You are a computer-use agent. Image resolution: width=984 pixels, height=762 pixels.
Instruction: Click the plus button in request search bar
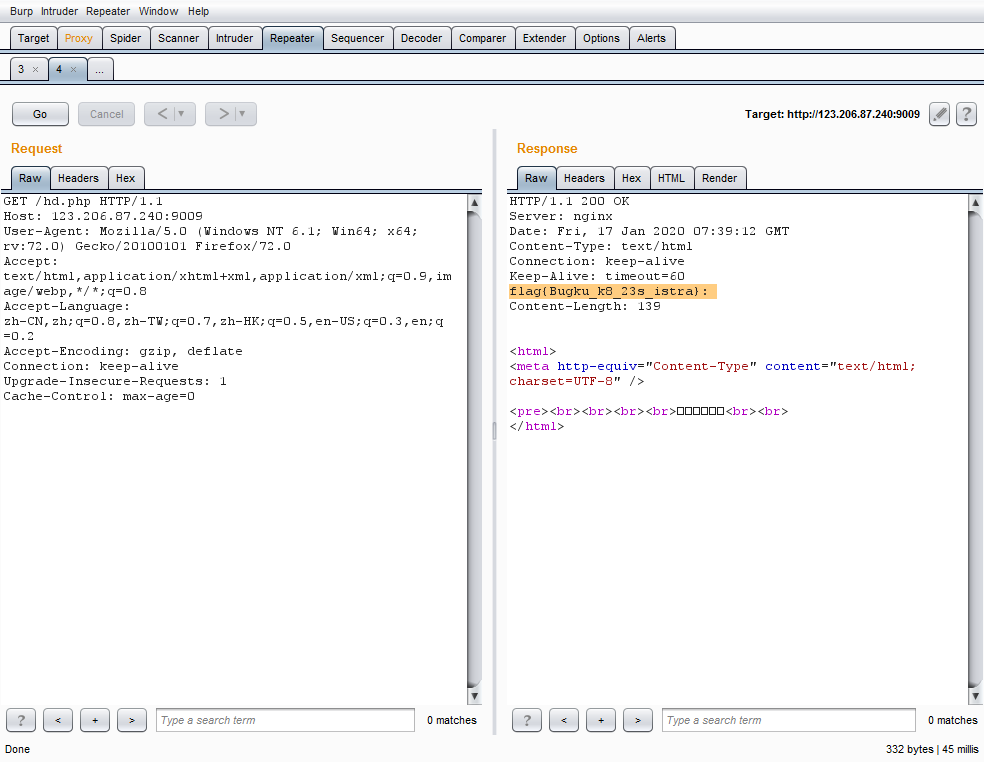(94, 720)
